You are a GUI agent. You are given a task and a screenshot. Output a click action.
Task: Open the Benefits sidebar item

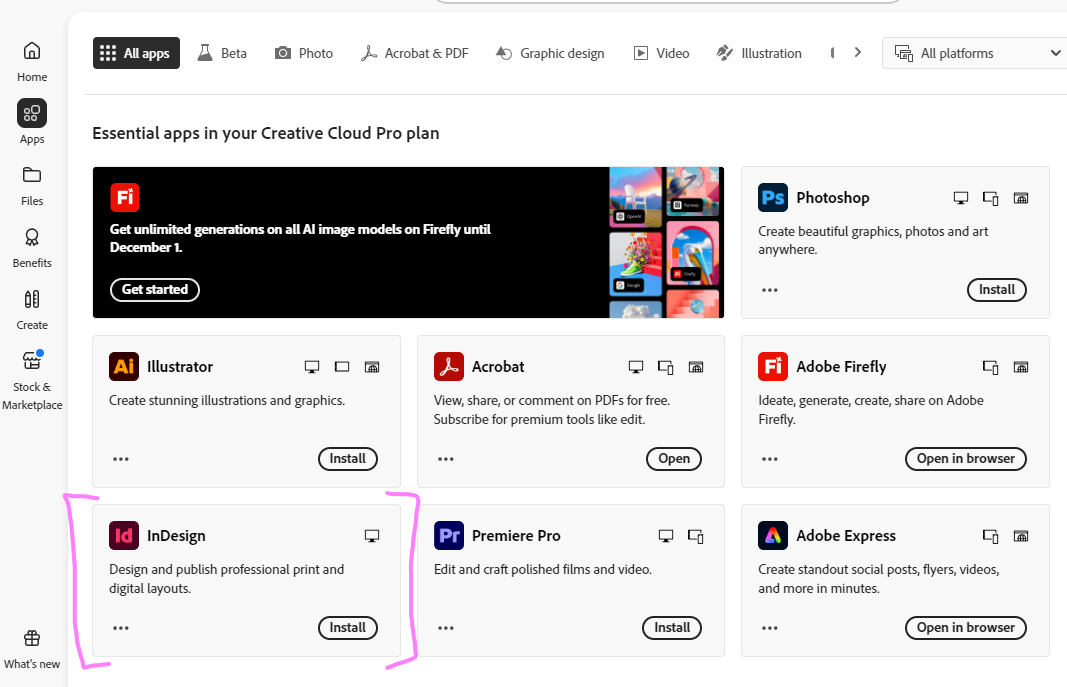pos(32,248)
